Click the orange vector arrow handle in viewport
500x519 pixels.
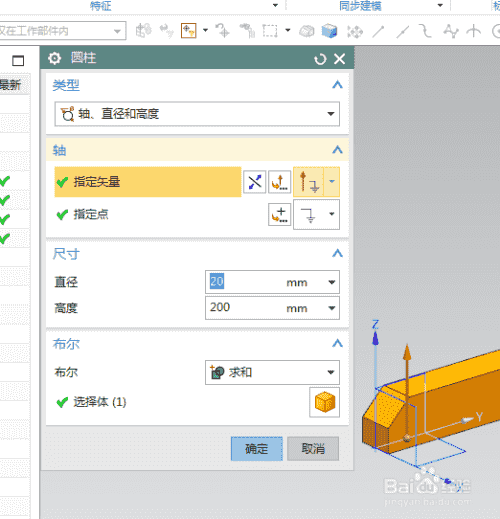point(407,352)
